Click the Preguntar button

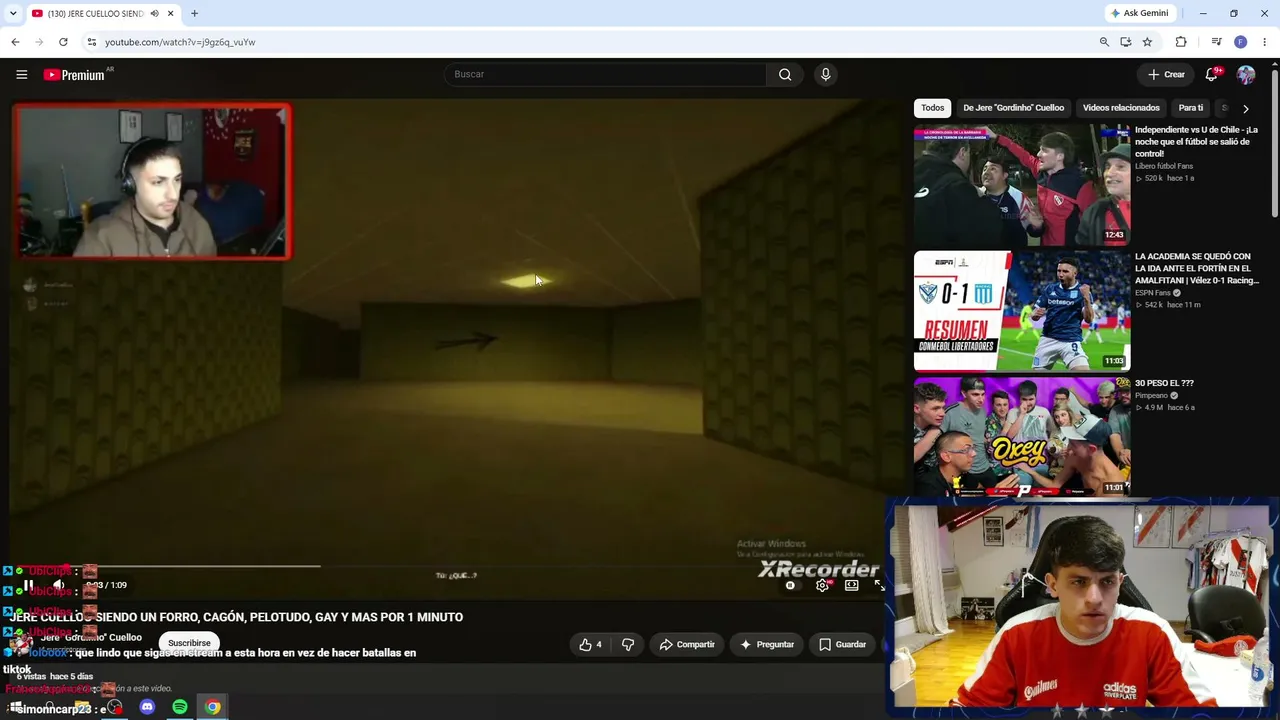coord(766,645)
